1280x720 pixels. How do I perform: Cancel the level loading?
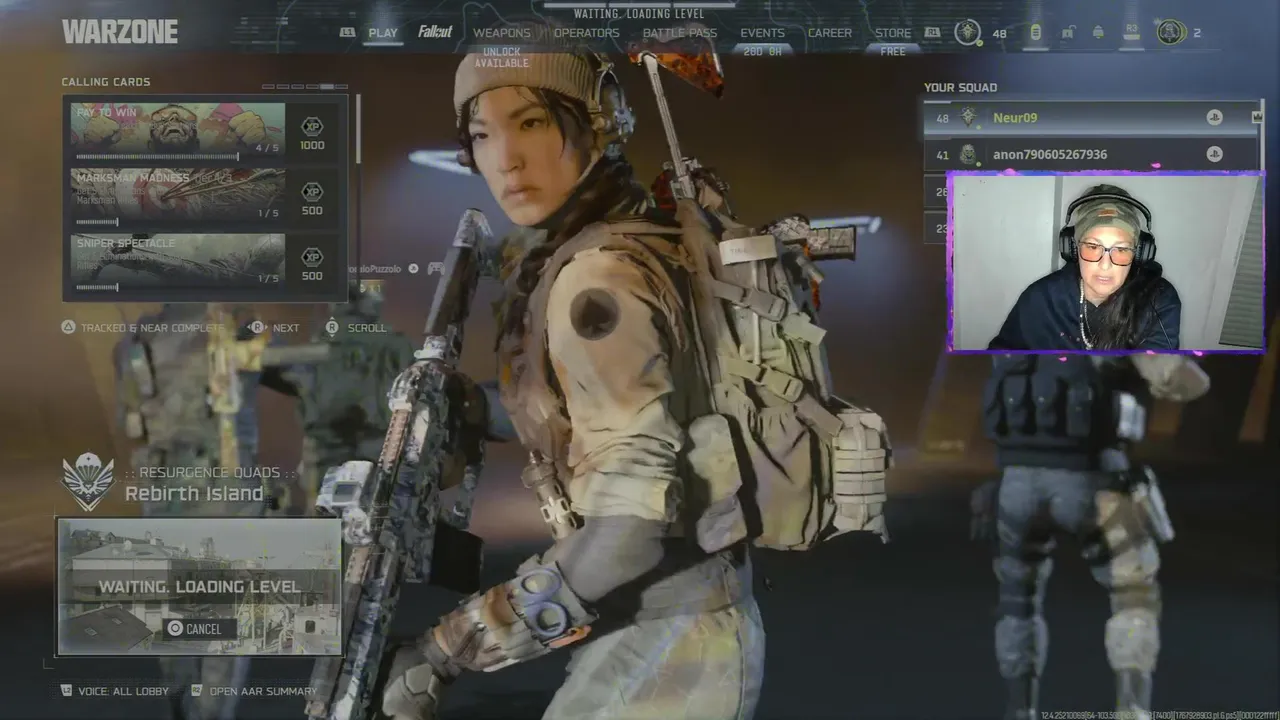pyautogui.click(x=199, y=629)
